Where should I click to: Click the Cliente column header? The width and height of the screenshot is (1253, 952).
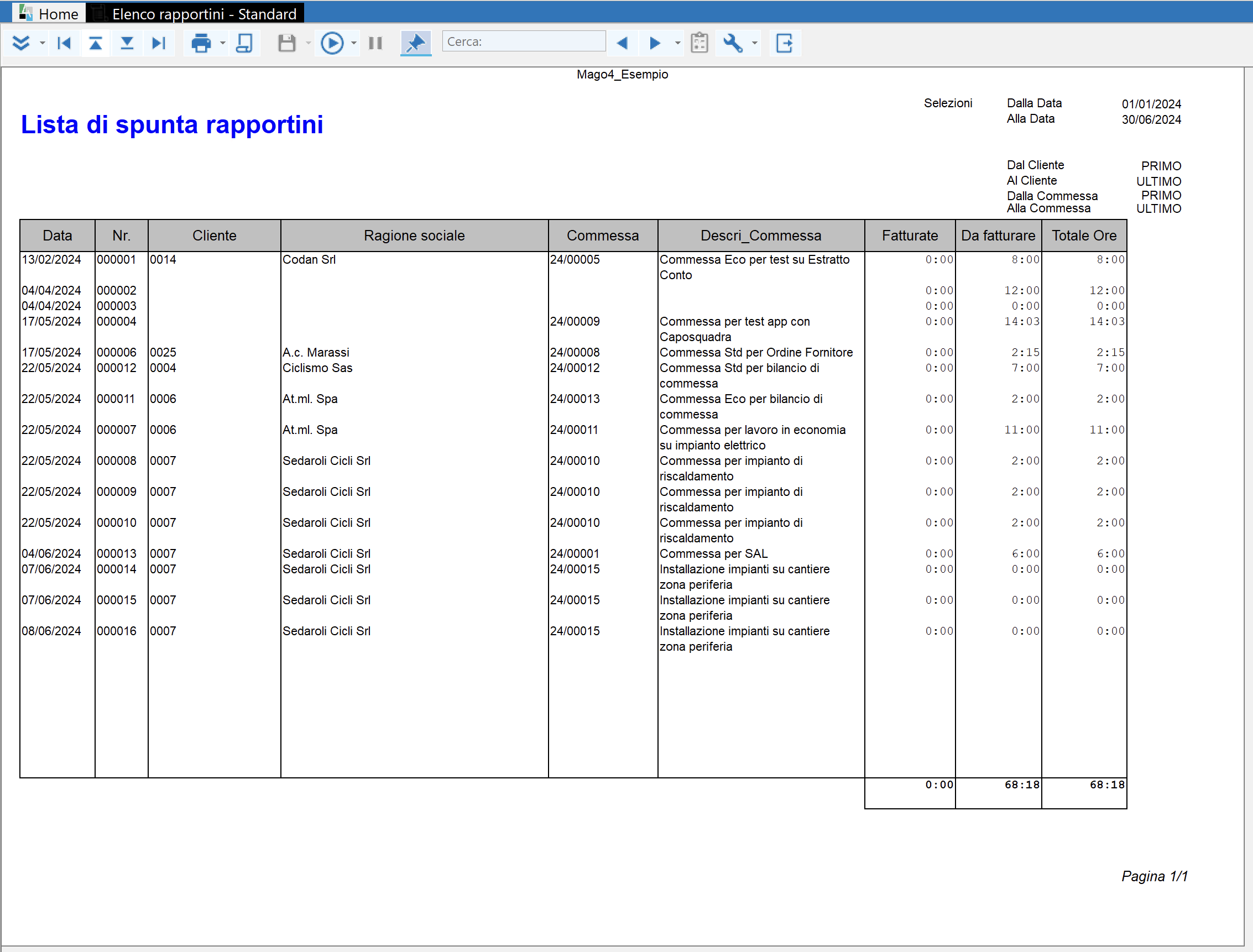point(214,236)
